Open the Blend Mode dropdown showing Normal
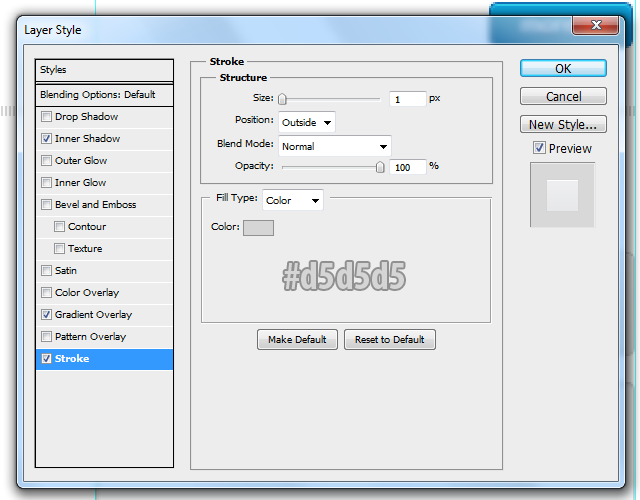Image resolution: width=640 pixels, height=500 pixels. [x=335, y=146]
